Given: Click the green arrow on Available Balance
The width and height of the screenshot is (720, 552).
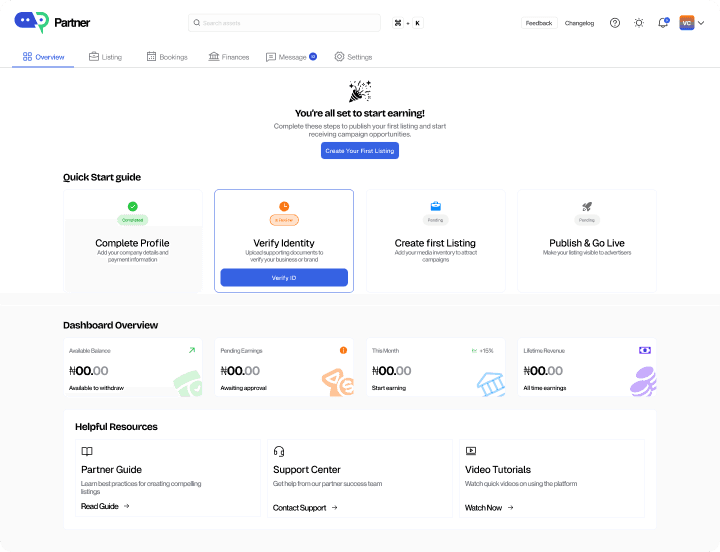Looking at the screenshot, I should [192, 350].
